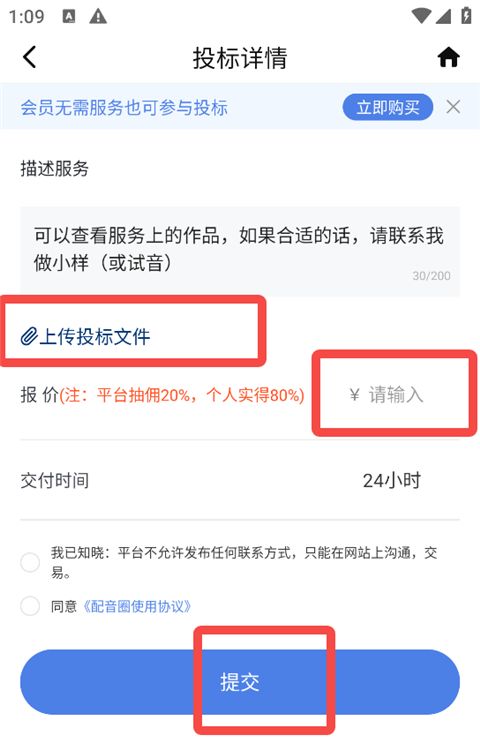The width and height of the screenshot is (480, 750).
Task: Click 上传投标文件 upload link
Action: (x=94, y=337)
